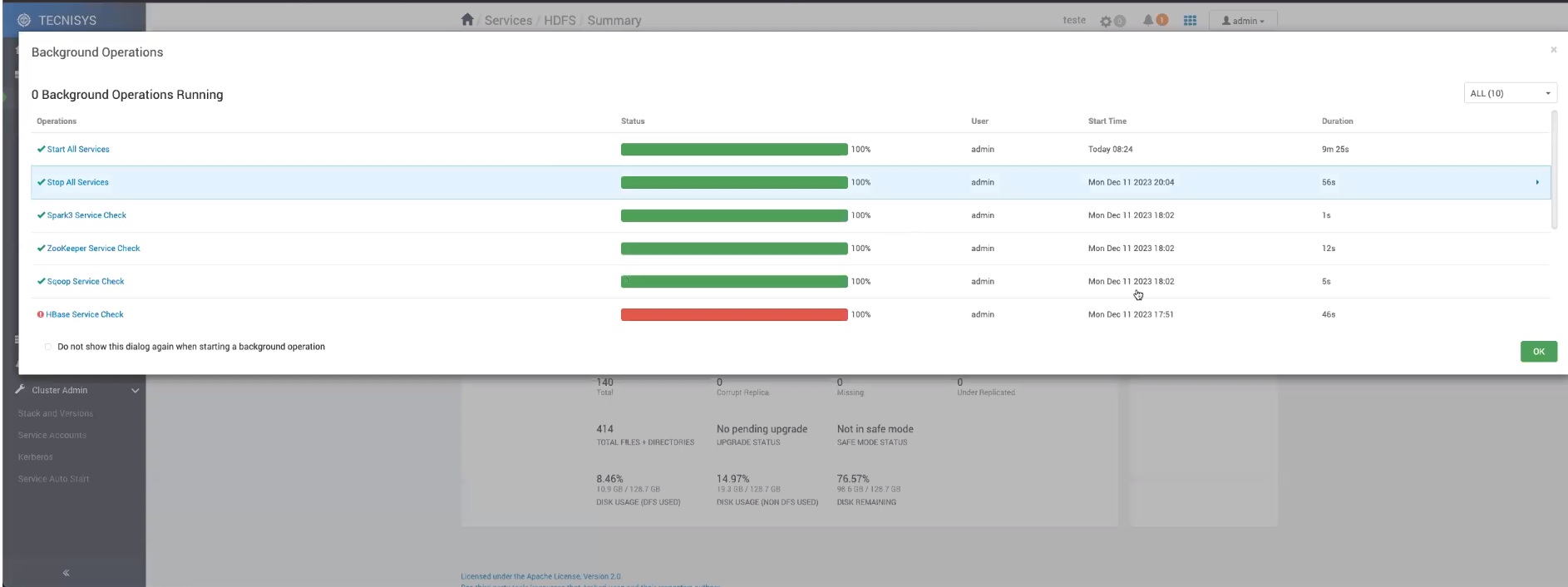Close the Background Operations dialog with the X

pos(1553,50)
